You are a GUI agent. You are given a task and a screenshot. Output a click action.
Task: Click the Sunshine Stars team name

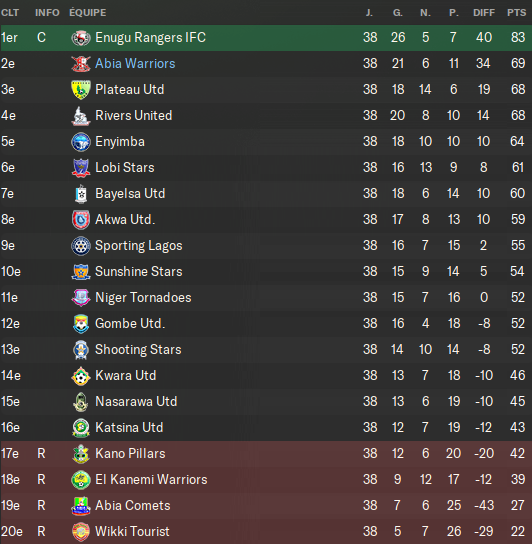(138, 271)
